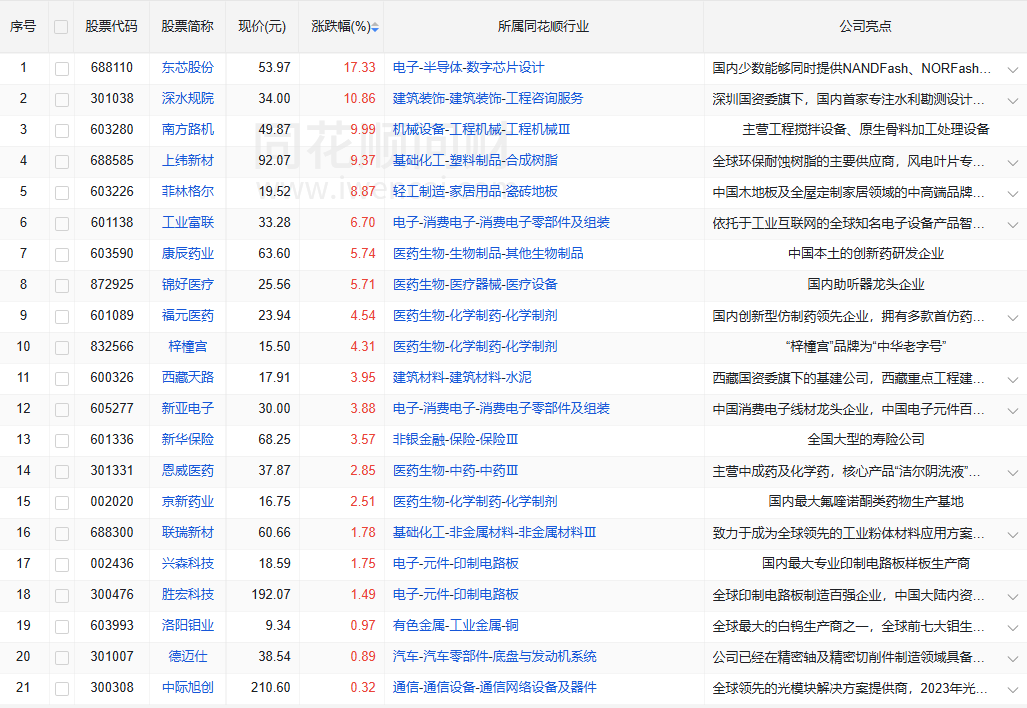This screenshot has width=1027, height=708.
Task: Open industry link 建筑装饰-建筑装饰-工程咨询服务
Action: tap(488, 98)
